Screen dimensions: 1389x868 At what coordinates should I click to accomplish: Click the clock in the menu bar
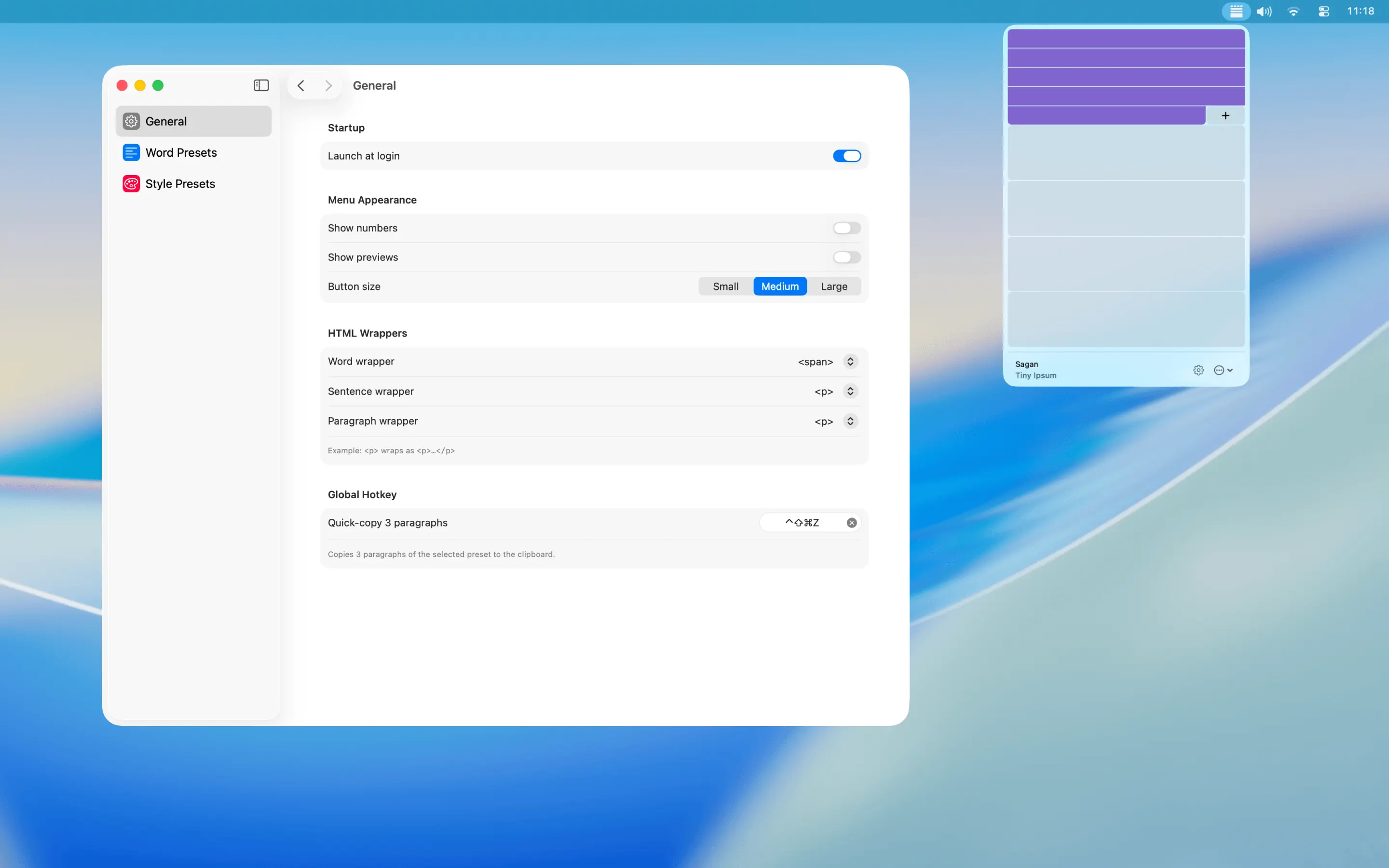click(1360, 11)
